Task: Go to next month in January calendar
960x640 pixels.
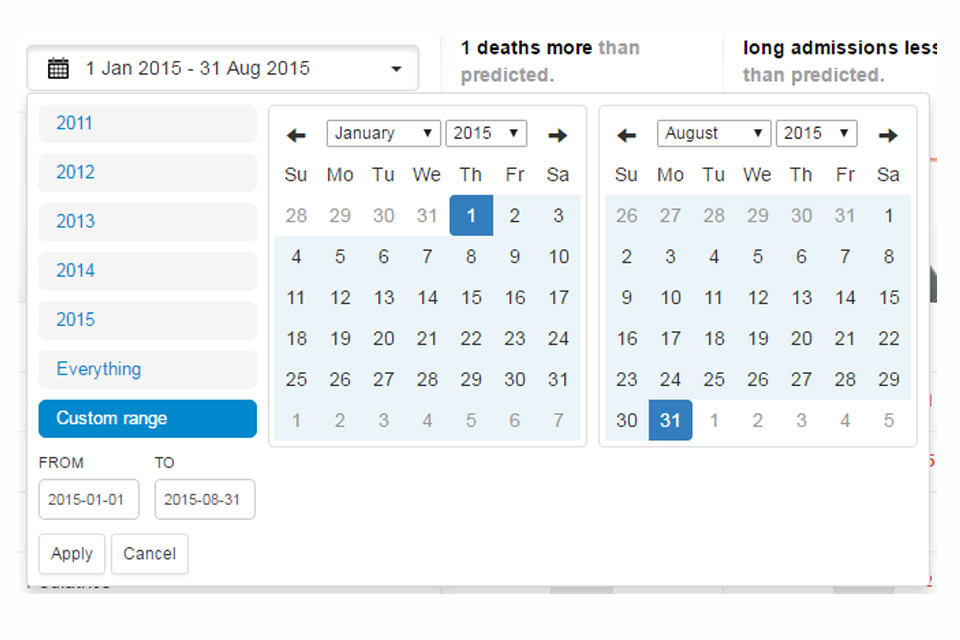Action: point(558,135)
